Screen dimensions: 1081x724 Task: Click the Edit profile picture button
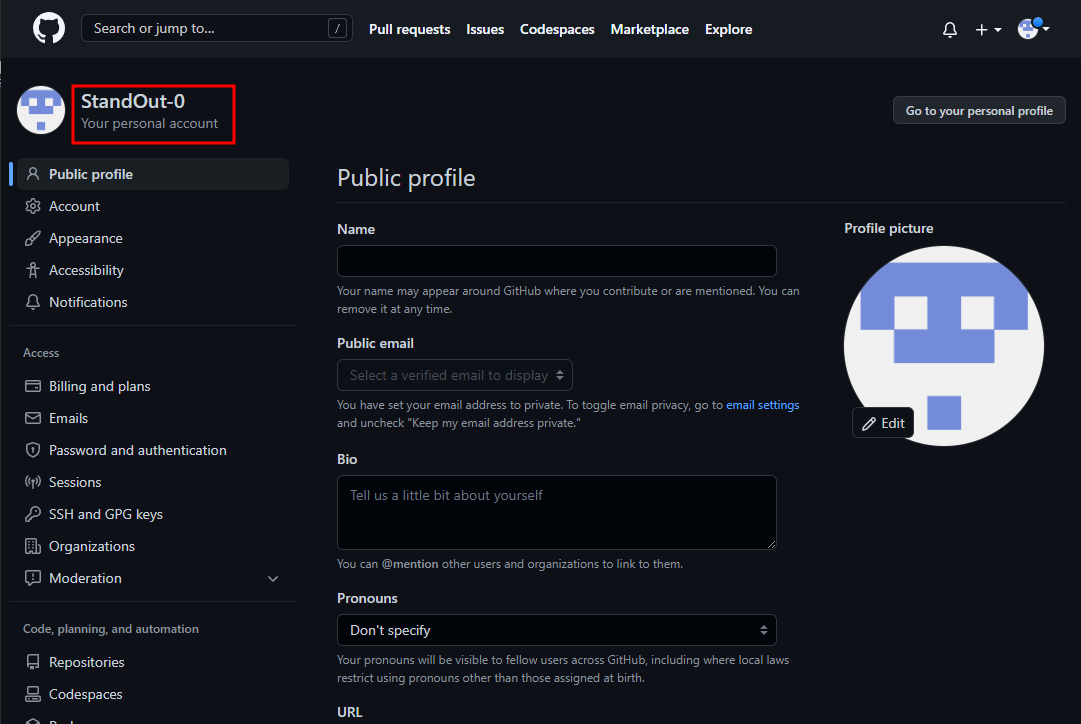tap(883, 423)
